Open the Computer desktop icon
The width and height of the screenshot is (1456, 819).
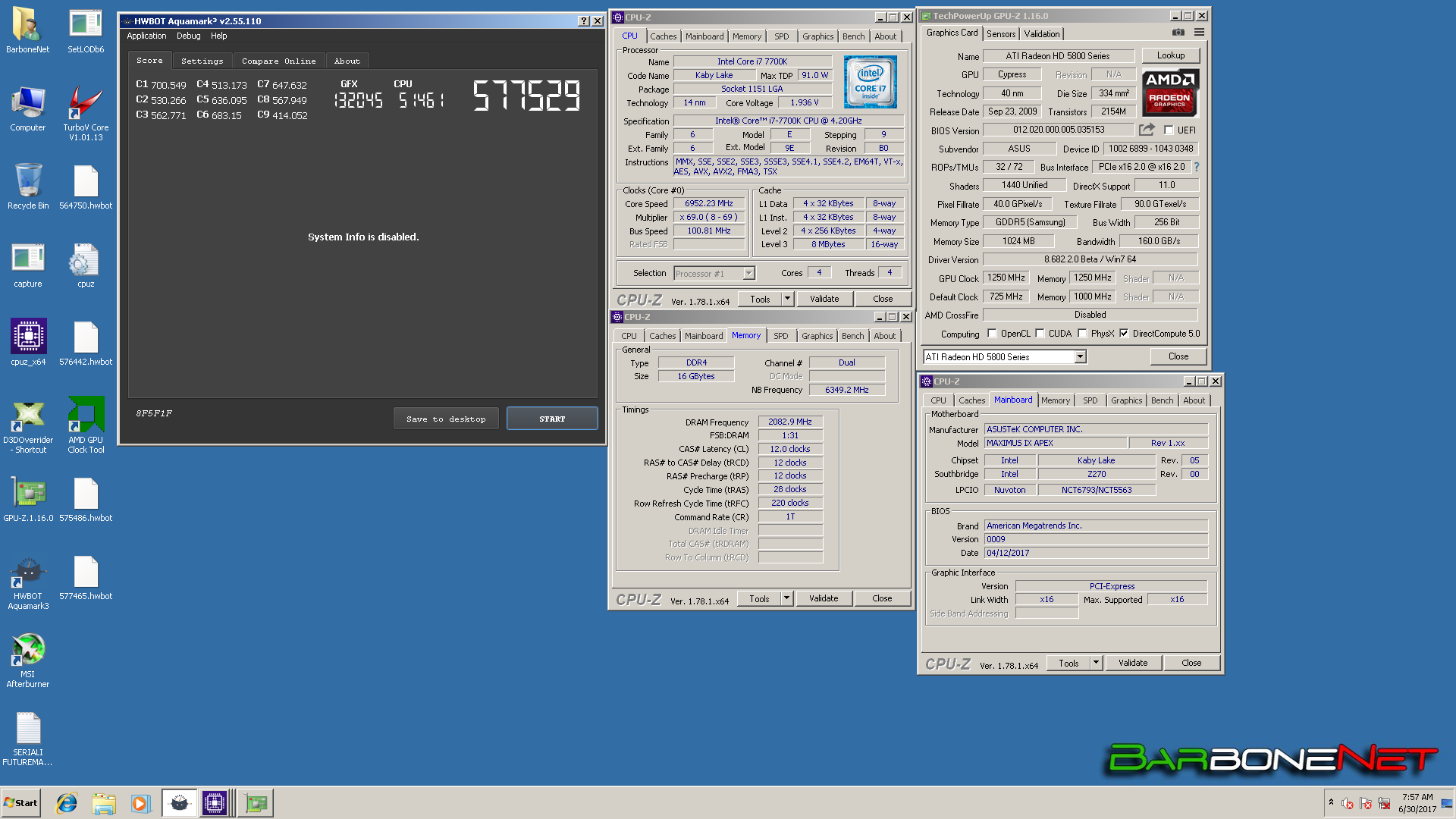tap(27, 109)
